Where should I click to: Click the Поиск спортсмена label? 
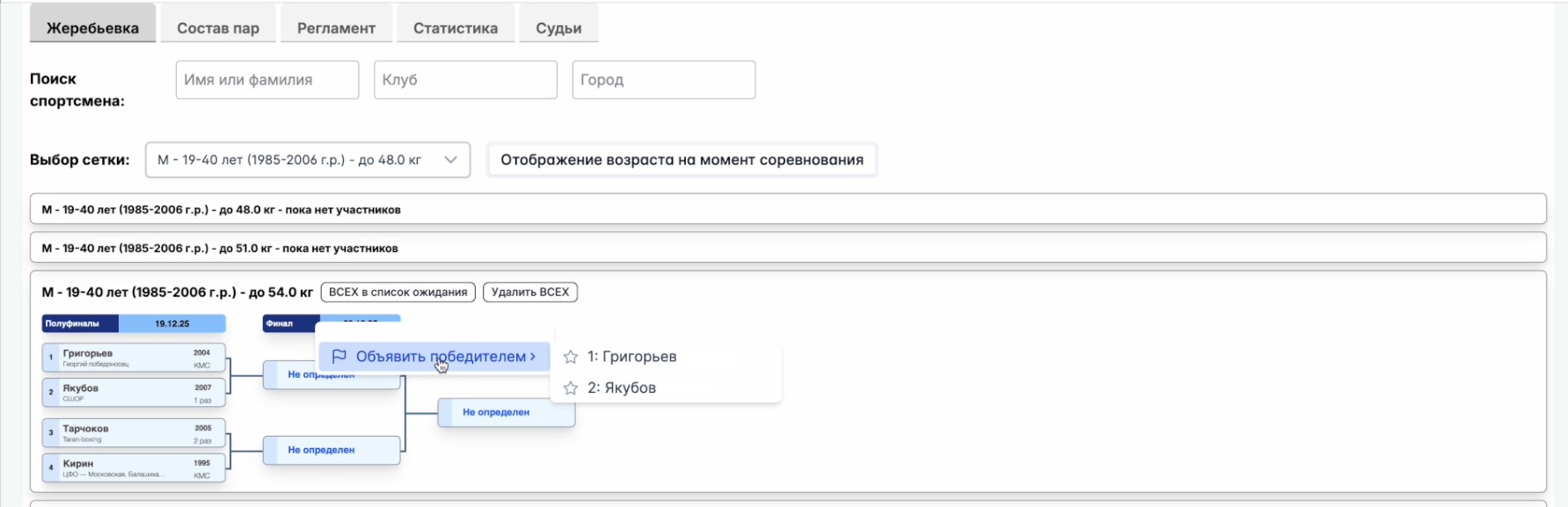coord(77,90)
